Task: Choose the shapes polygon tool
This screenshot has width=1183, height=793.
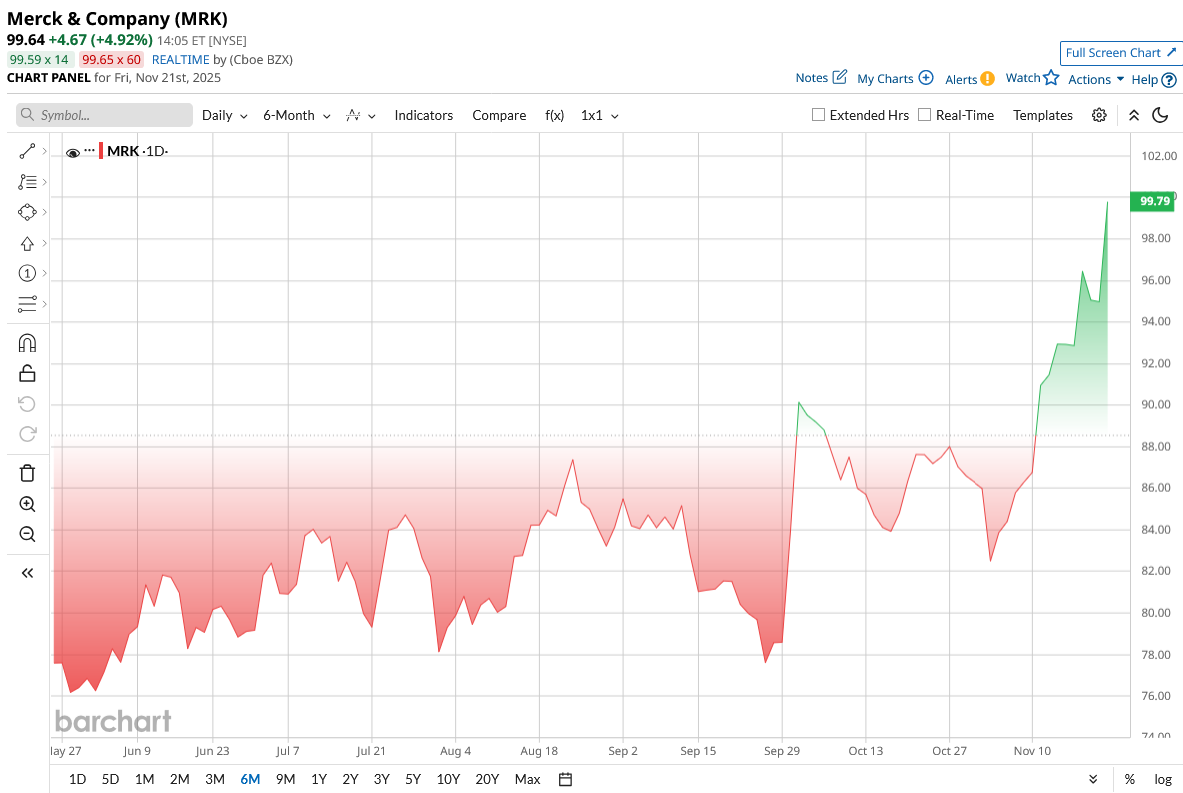Action: 27,212
